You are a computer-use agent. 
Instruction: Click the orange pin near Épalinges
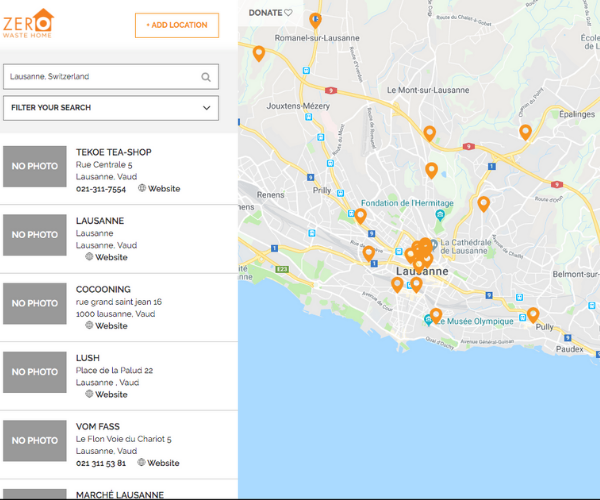(x=525, y=132)
